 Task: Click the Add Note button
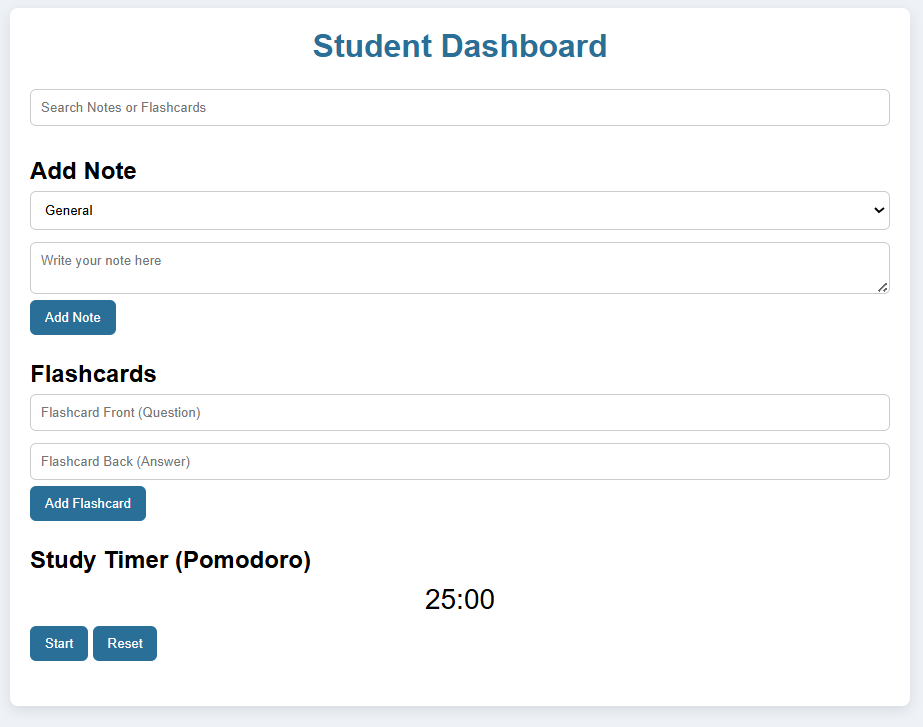73,317
